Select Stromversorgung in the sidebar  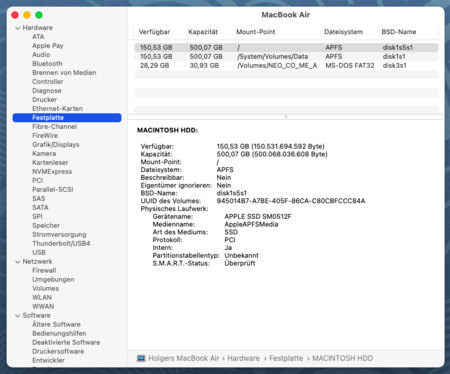point(59,235)
